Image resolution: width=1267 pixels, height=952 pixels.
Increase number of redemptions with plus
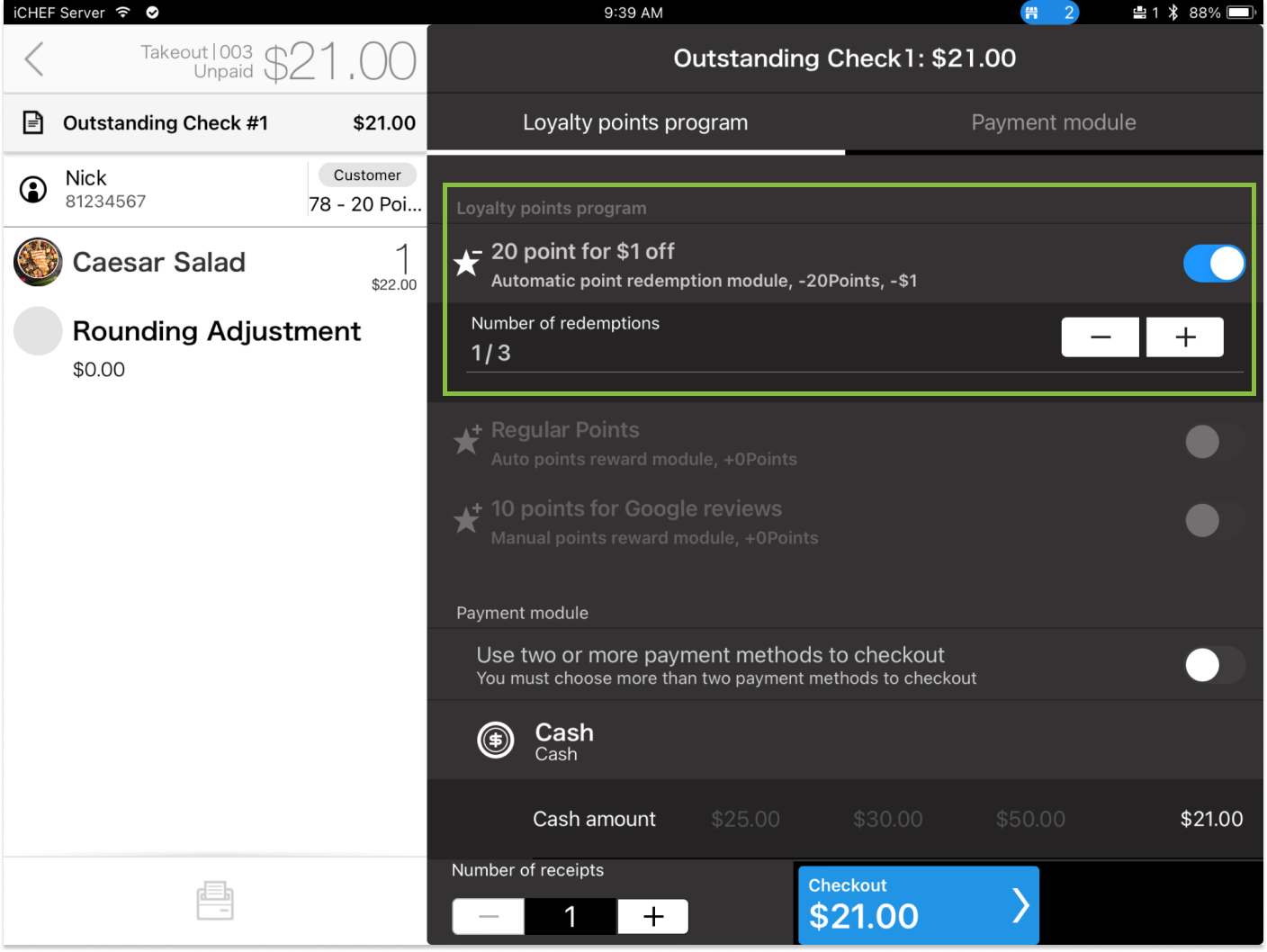[x=1184, y=337]
